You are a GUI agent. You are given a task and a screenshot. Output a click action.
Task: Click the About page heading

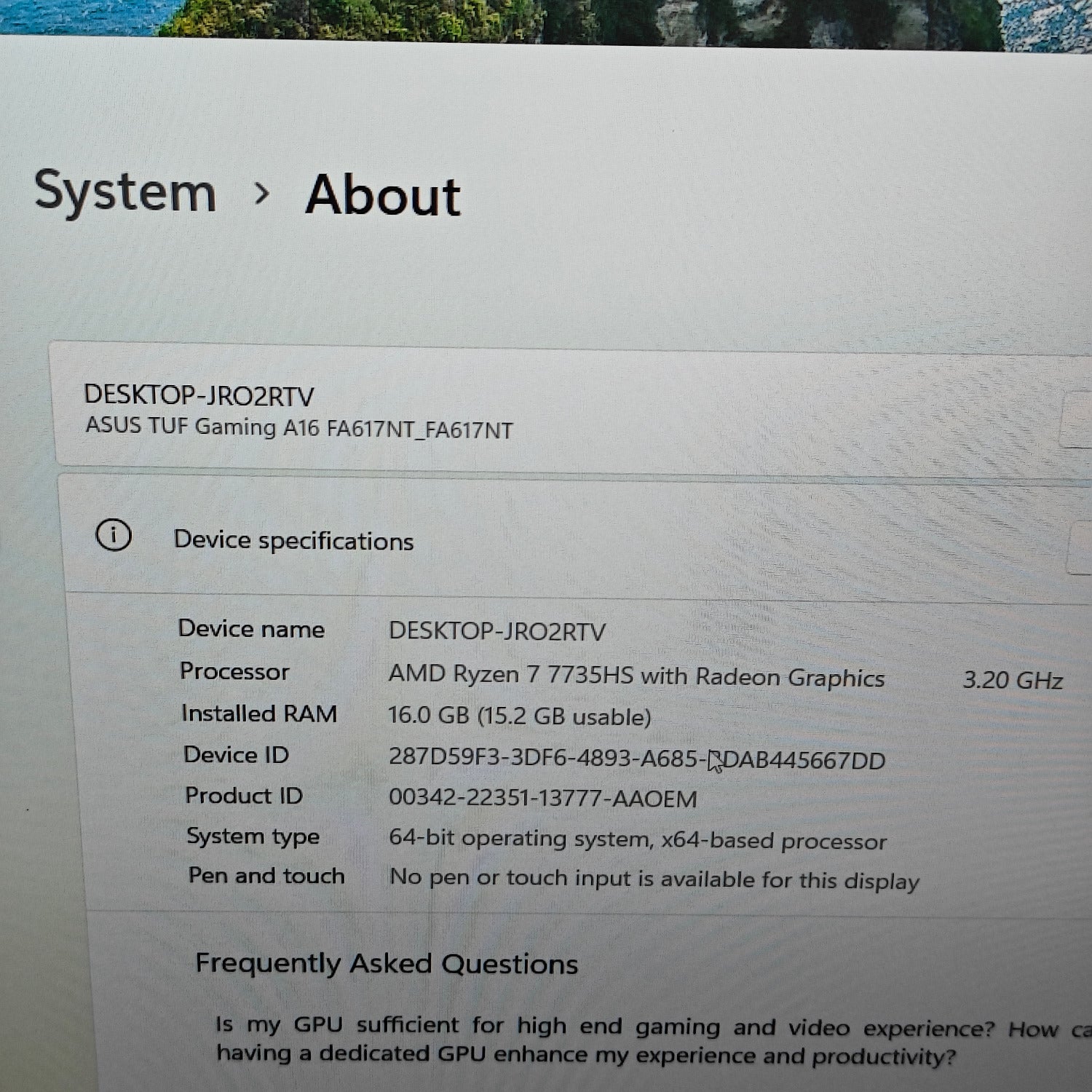[x=383, y=196]
